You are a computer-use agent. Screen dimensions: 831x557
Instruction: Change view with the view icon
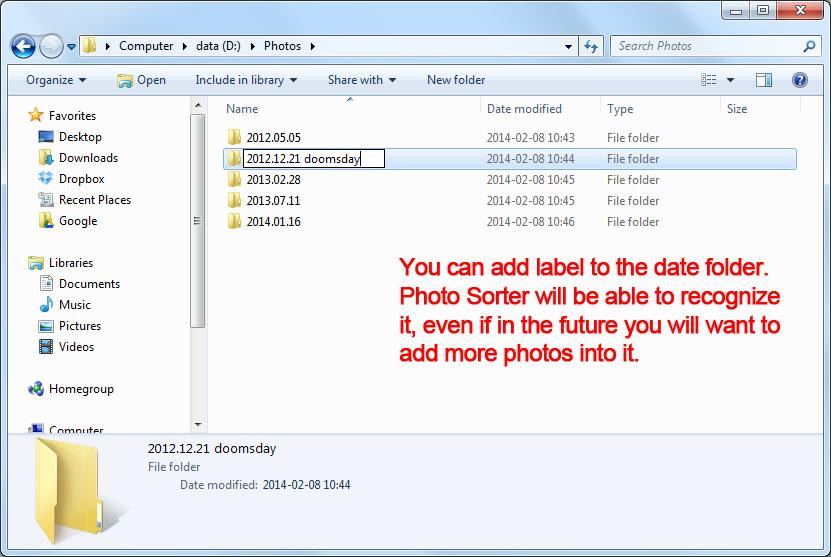[x=709, y=80]
